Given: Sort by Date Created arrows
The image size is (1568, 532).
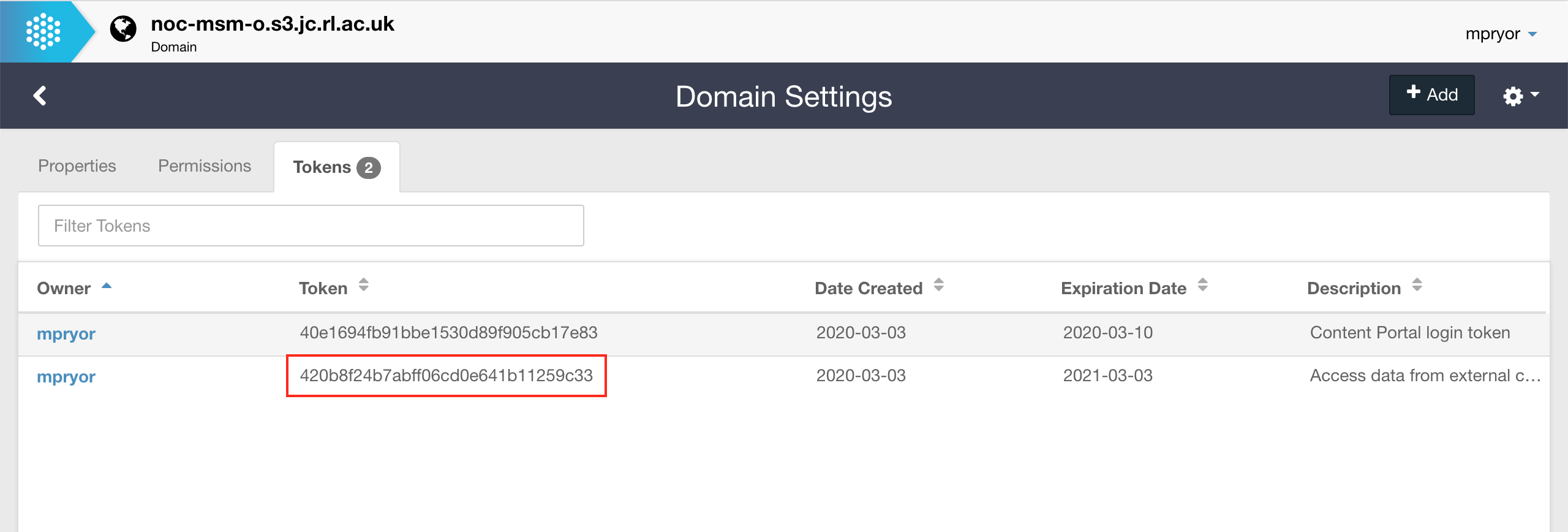Looking at the screenshot, I should (938, 285).
